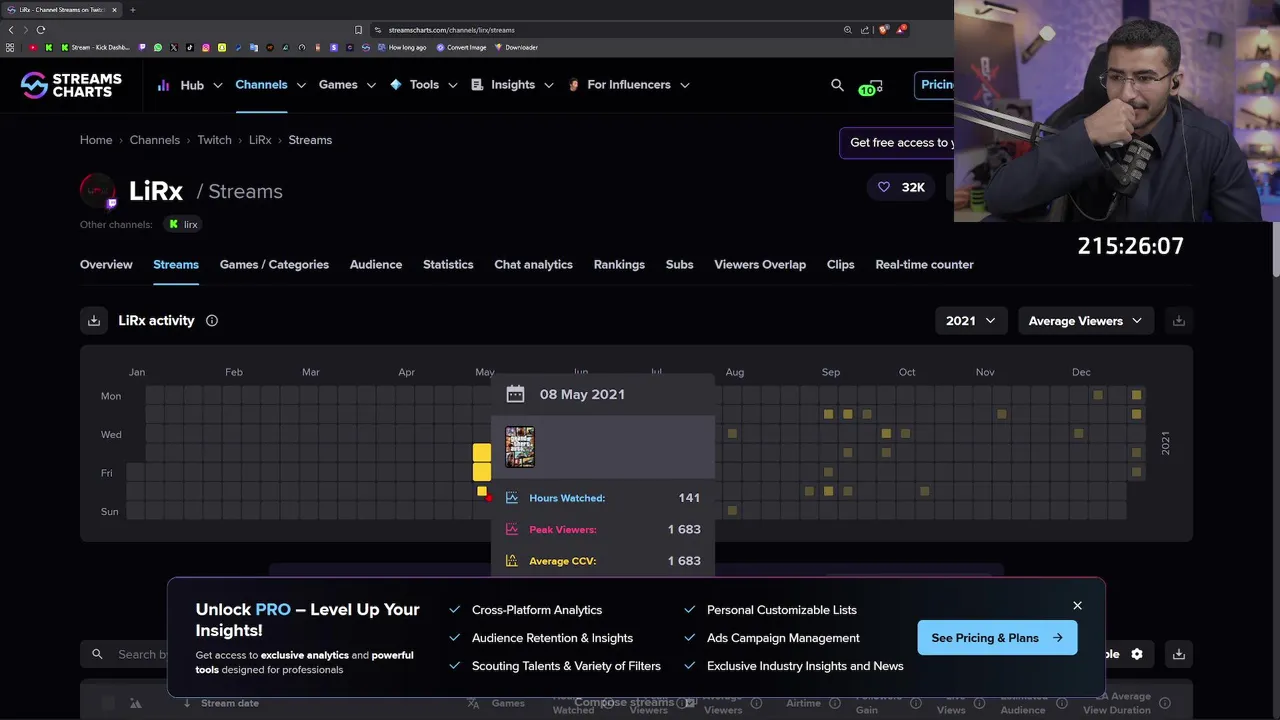Switch to the Statistics tab
Viewport: 1280px width, 720px height.
pos(448,265)
